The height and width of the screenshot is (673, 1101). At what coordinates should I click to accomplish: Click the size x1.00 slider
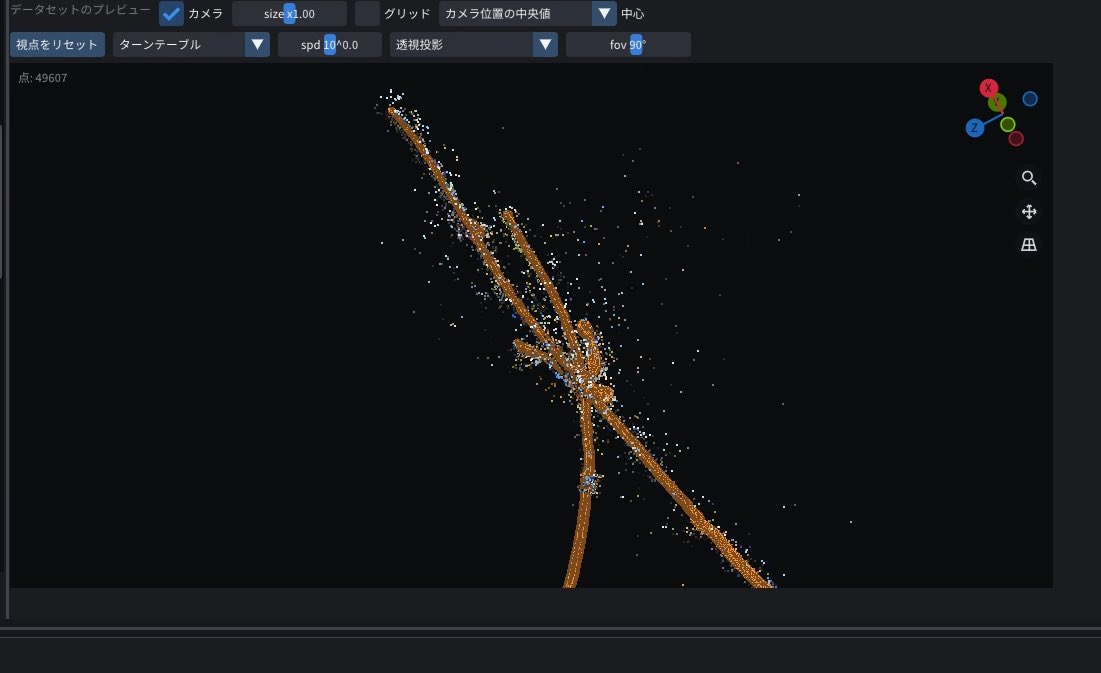[289, 13]
